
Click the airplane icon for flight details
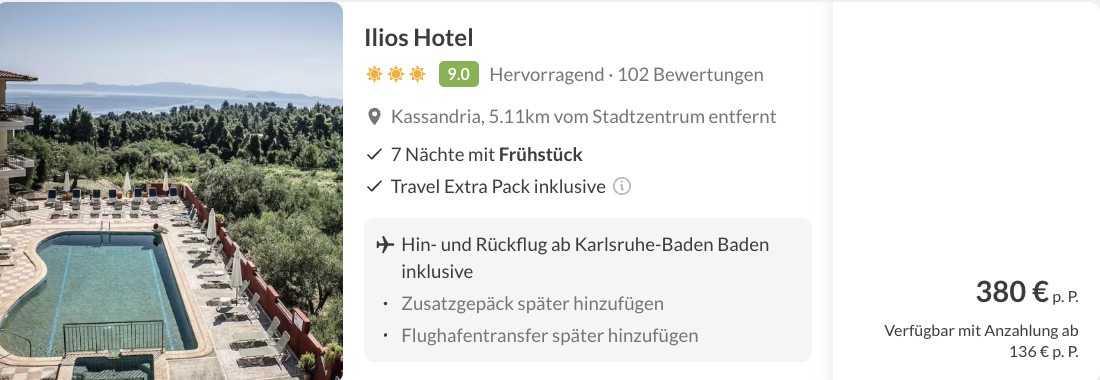(384, 245)
